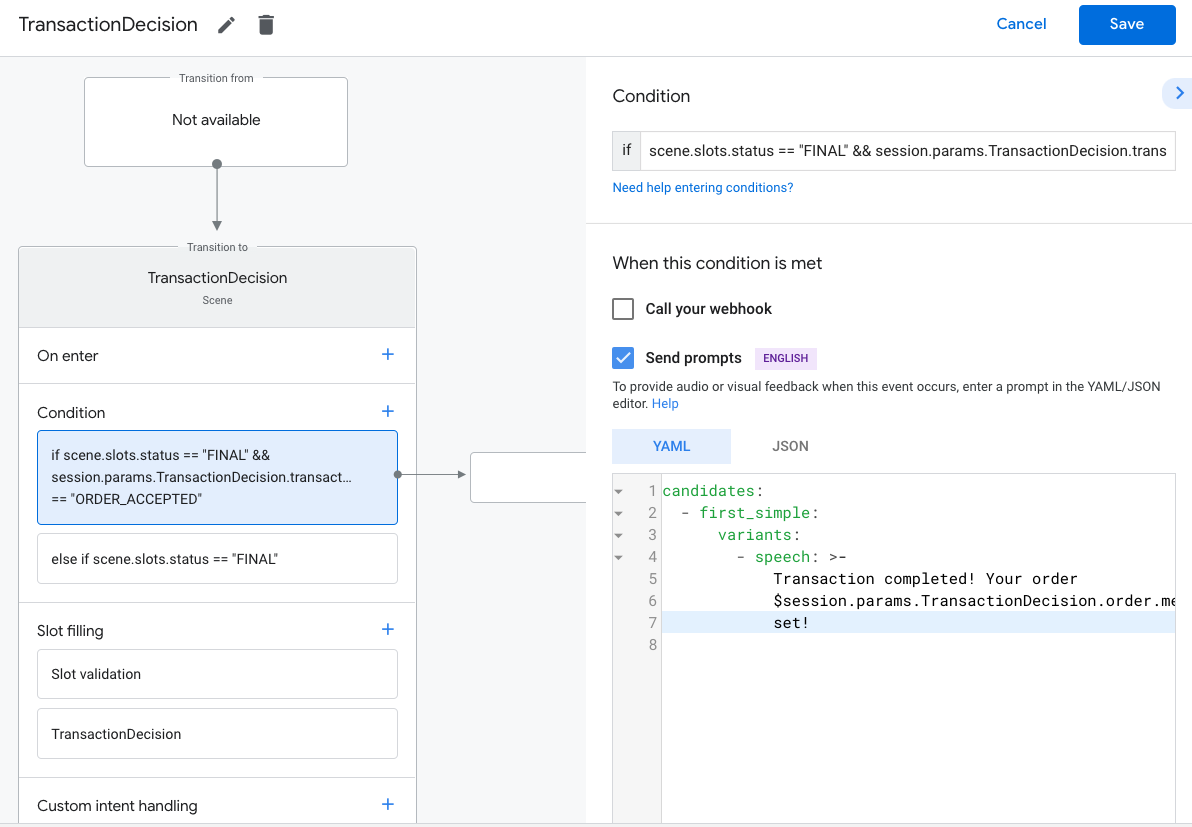Collapse the right panel with chevron arrow
The image size is (1192, 827).
tap(1179, 93)
